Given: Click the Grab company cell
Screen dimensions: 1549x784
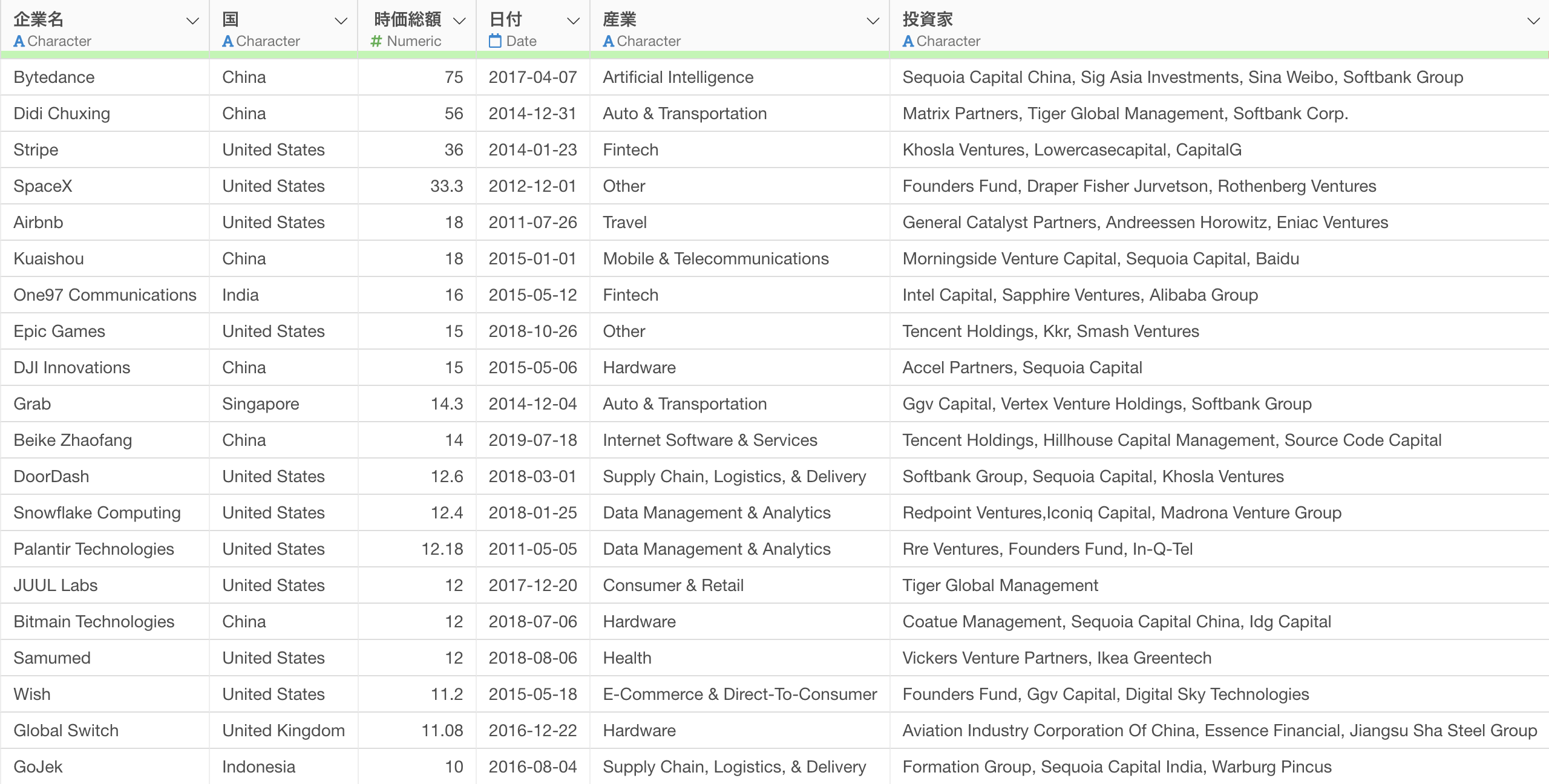Looking at the screenshot, I should (105, 404).
